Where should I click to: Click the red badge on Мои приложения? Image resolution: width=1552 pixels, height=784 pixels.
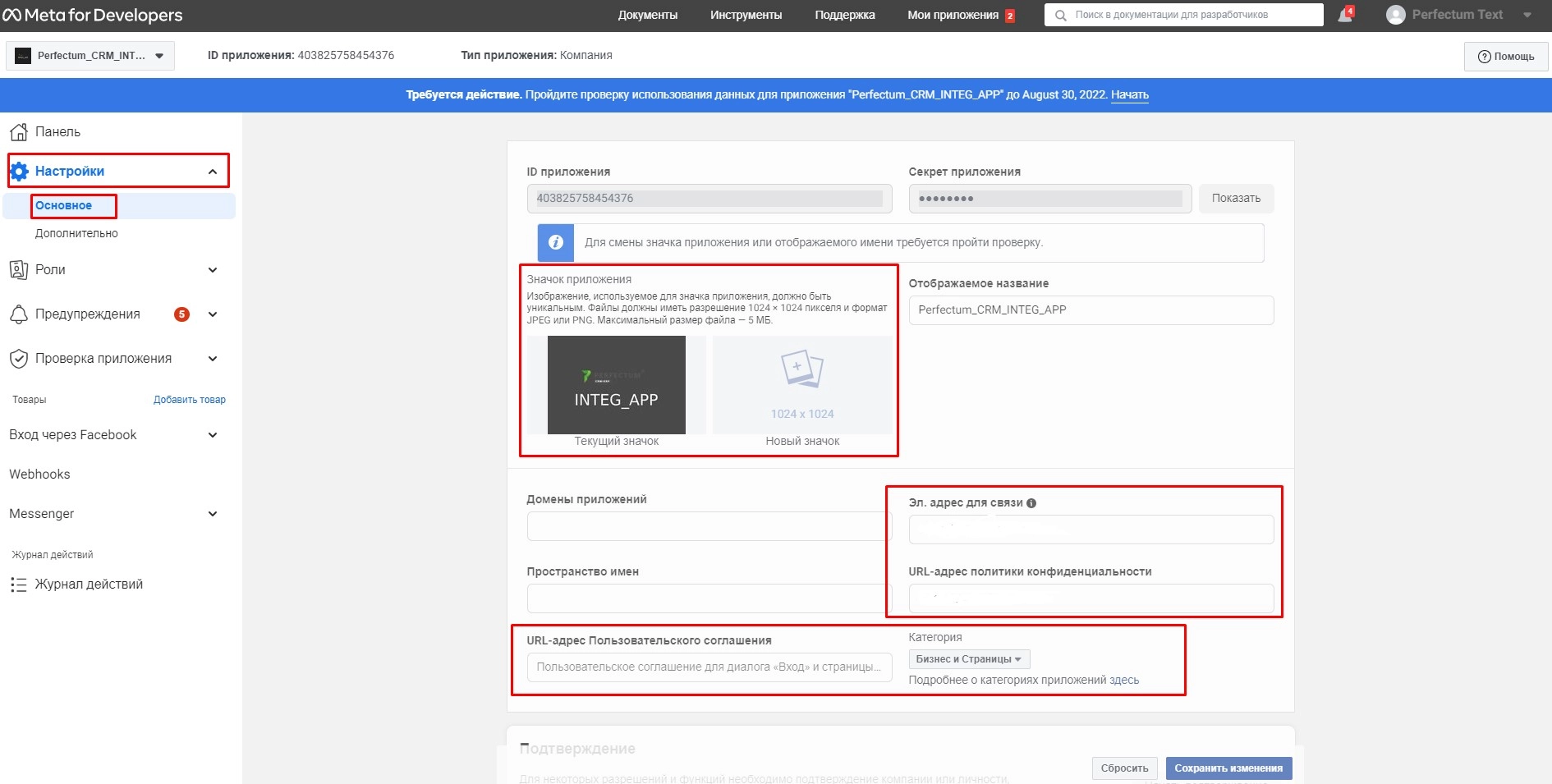click(1010, 16)
